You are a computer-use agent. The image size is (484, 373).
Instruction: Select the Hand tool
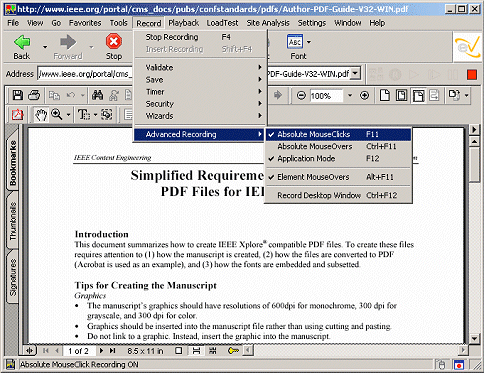[x=41, y=115]
